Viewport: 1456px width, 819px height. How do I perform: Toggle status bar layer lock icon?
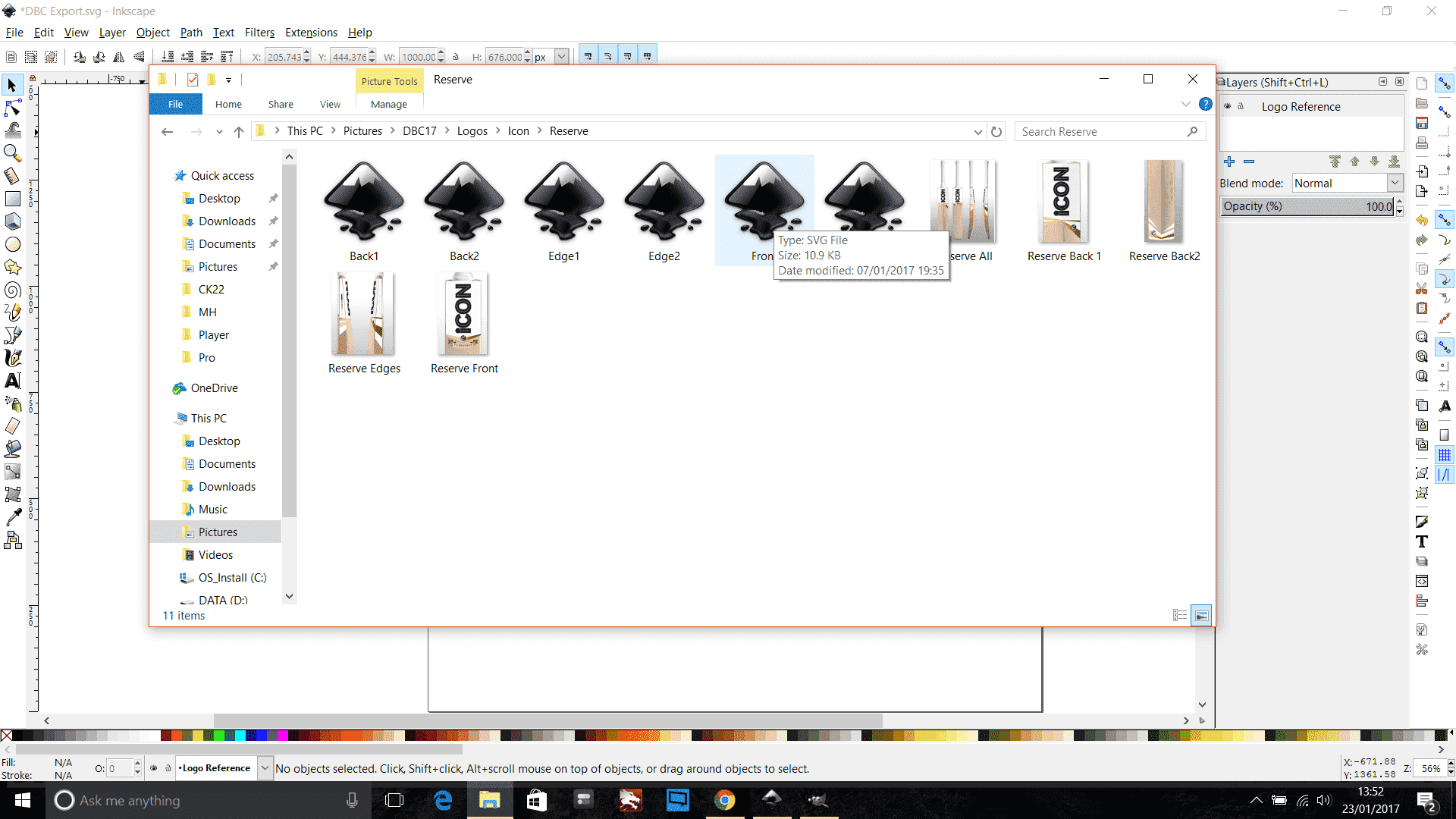pyautogui.click(x=168, y=768)
